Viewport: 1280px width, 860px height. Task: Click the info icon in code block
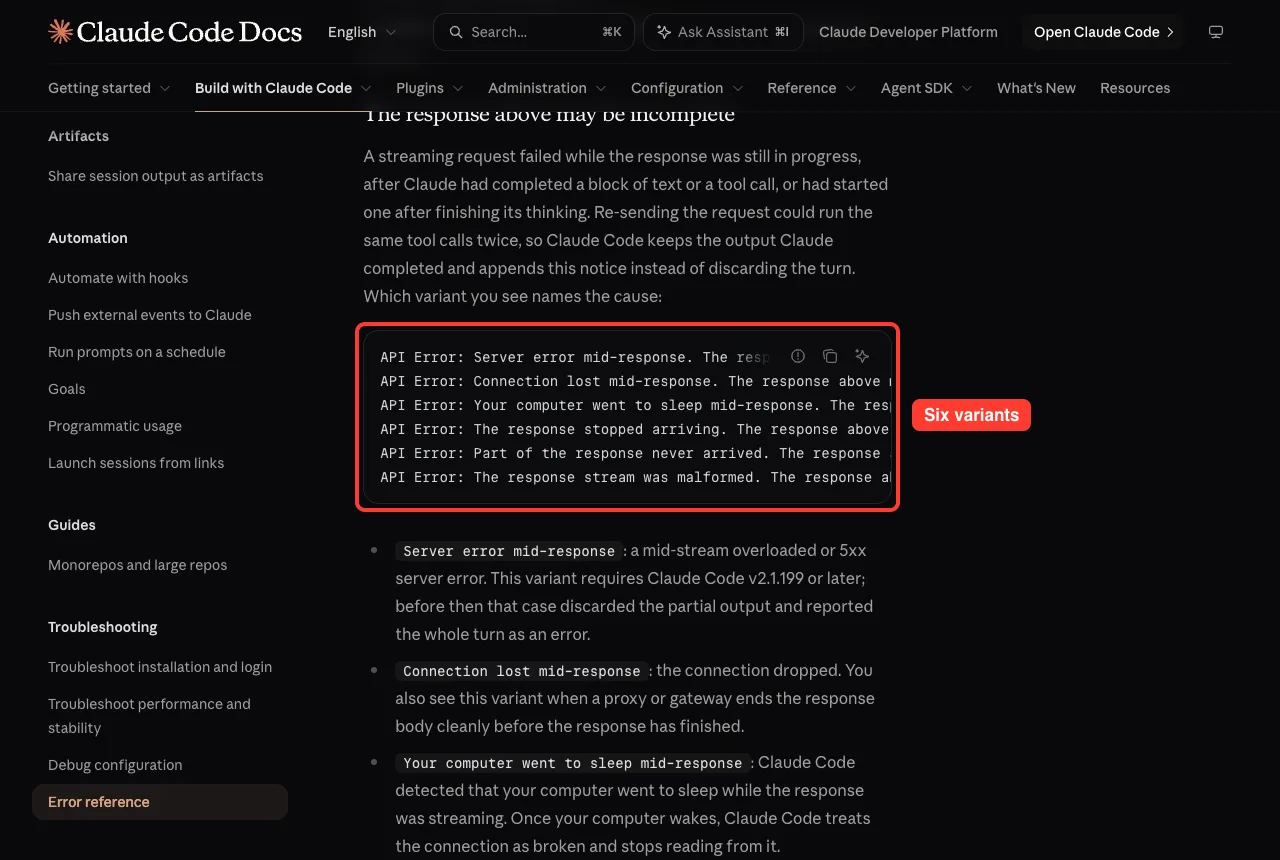[x=798, y=356]
